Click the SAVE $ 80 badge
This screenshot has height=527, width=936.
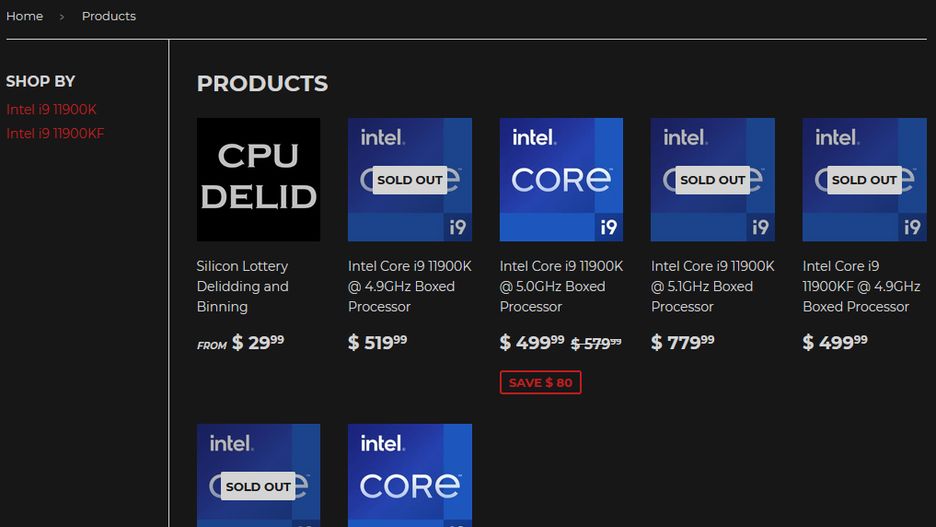(x=540, y=383)
